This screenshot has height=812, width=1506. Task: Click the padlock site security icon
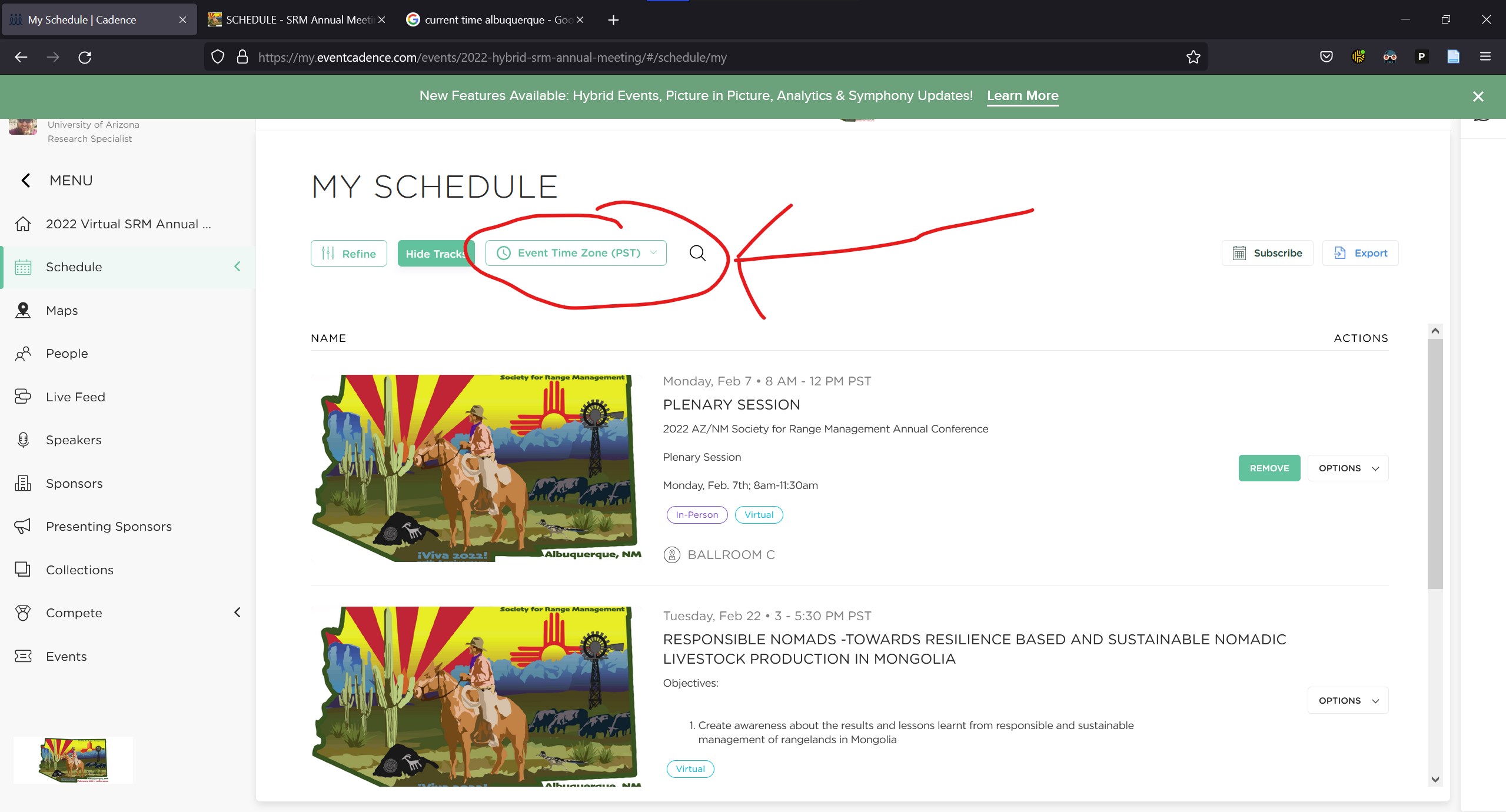pos(242,57)
